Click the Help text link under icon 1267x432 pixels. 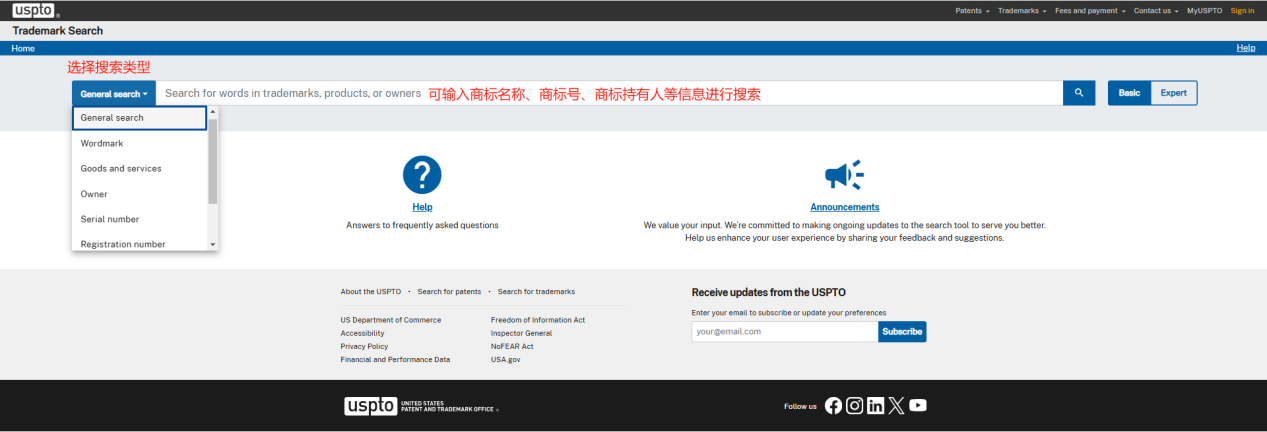422,207
